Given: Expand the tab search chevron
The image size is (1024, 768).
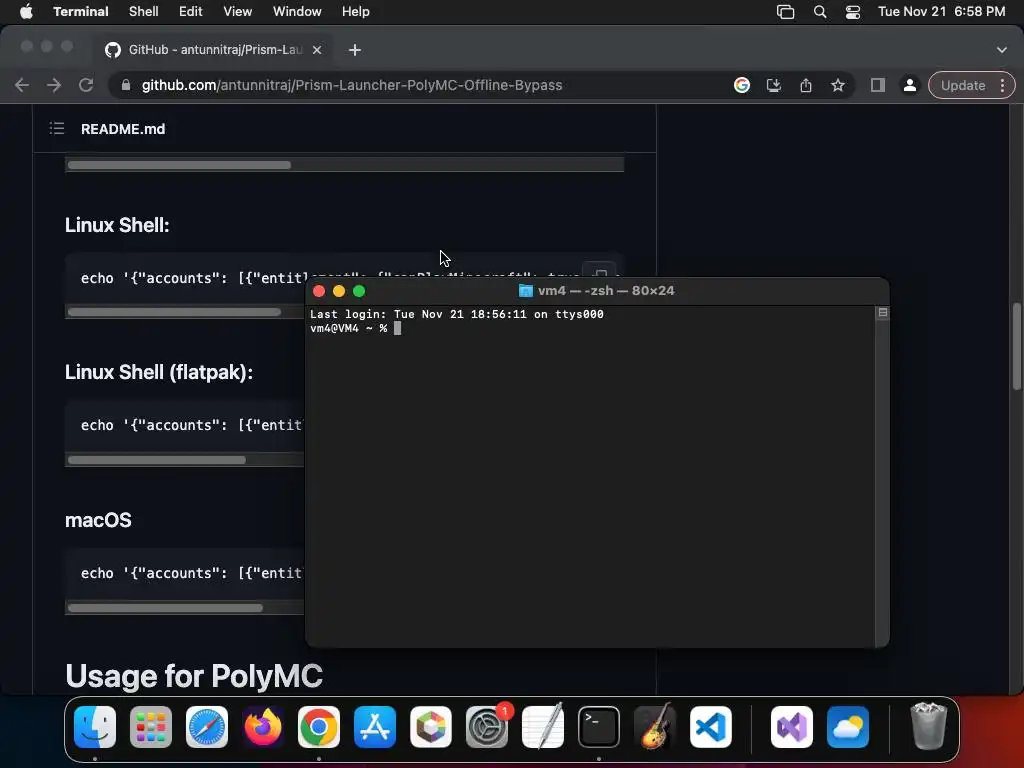Looking at the screenshot, I should pos(1002,50).
